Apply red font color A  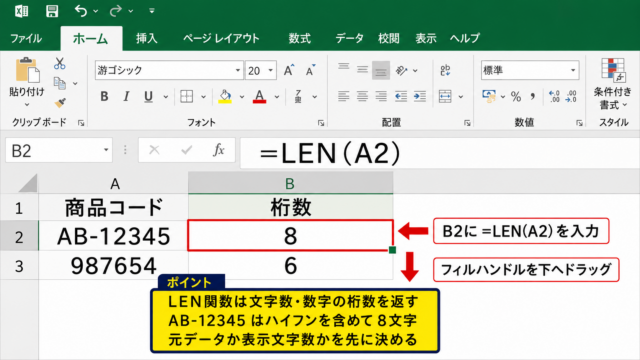[x=259, y=97]
